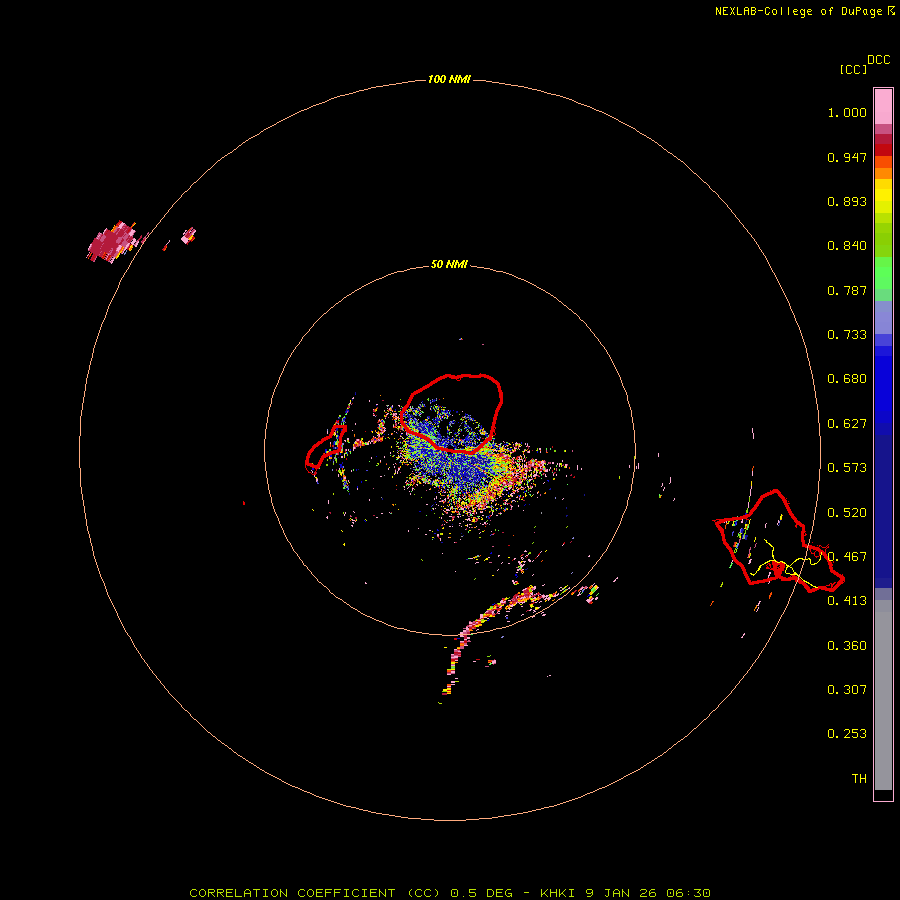
Task: Click the 50 NMI range ring label
Action: 449,264
